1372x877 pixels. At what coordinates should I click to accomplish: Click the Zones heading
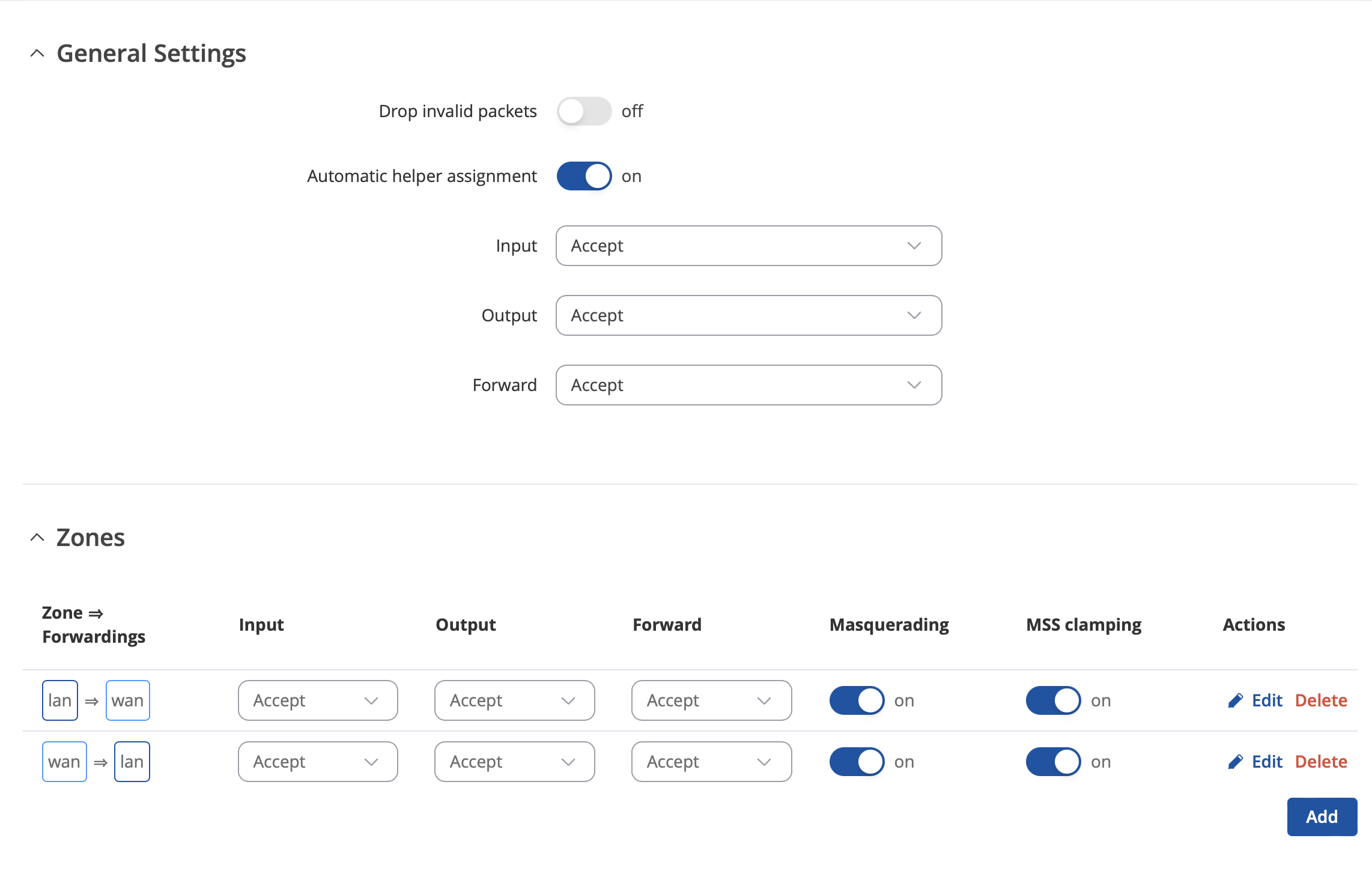[x=91, y=538]
